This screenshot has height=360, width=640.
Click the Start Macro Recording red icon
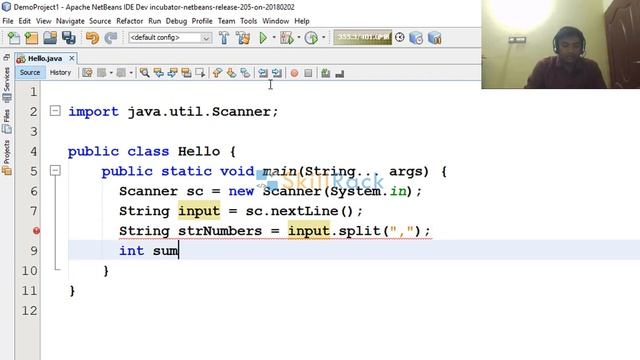coord(294,73)
